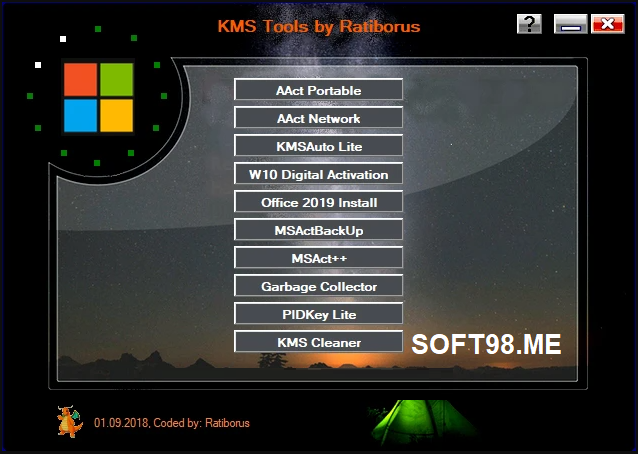This screenshot has width=638, height=454.
Task: Close the KMS Tools window
Action: pyautogui.click(x=607, y=24)
